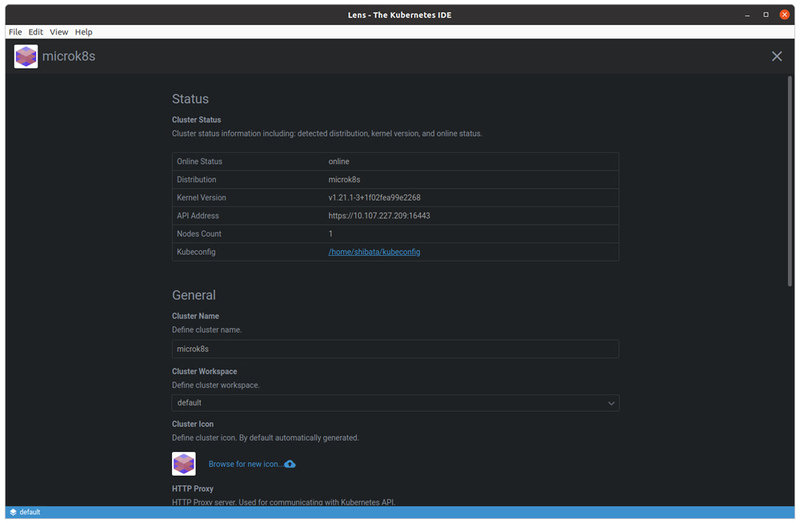Open the /home/shibata/kubeconfig link
The image size is (800, 523).
coord(374,252)
